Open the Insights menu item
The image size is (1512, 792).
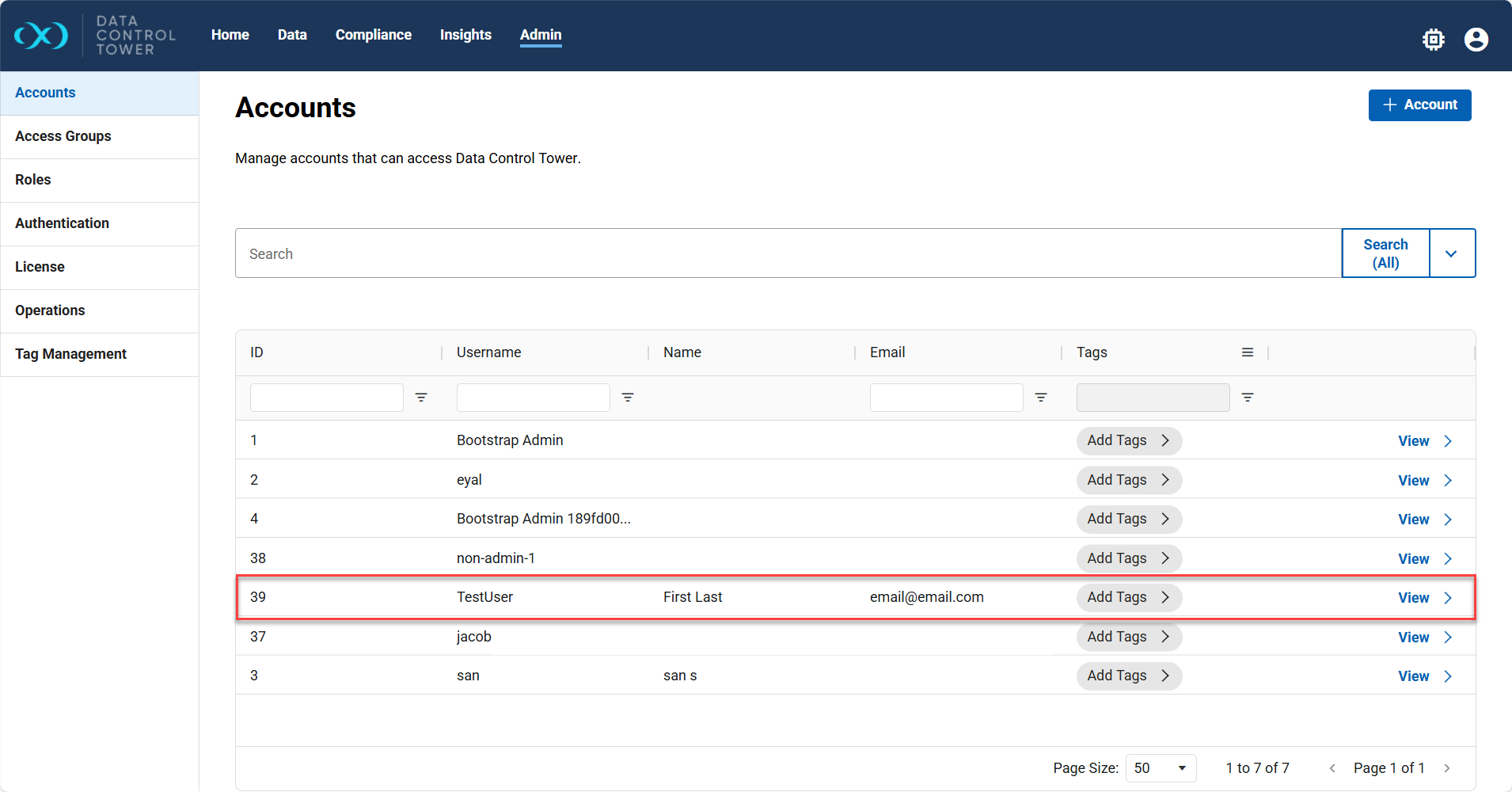coord(465,35)
